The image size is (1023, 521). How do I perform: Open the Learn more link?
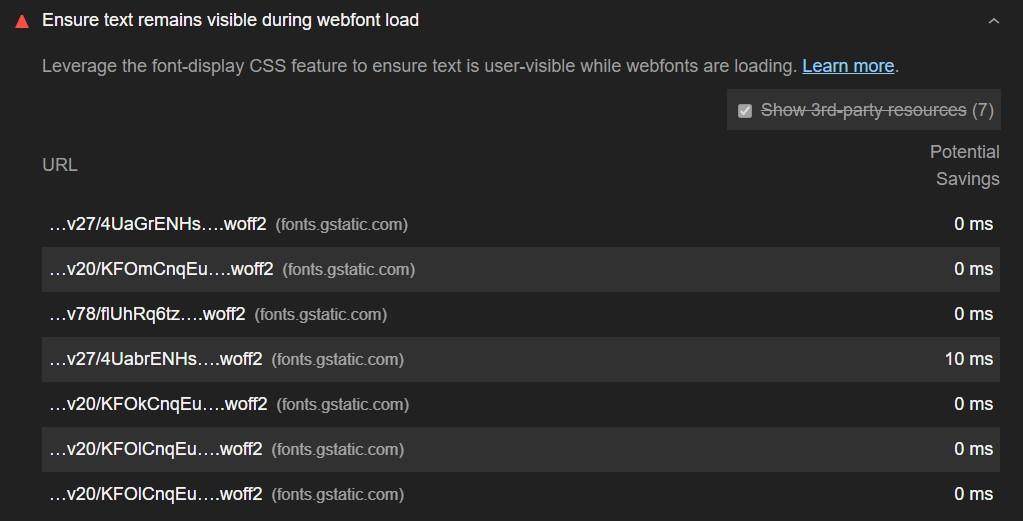point(847,66)
